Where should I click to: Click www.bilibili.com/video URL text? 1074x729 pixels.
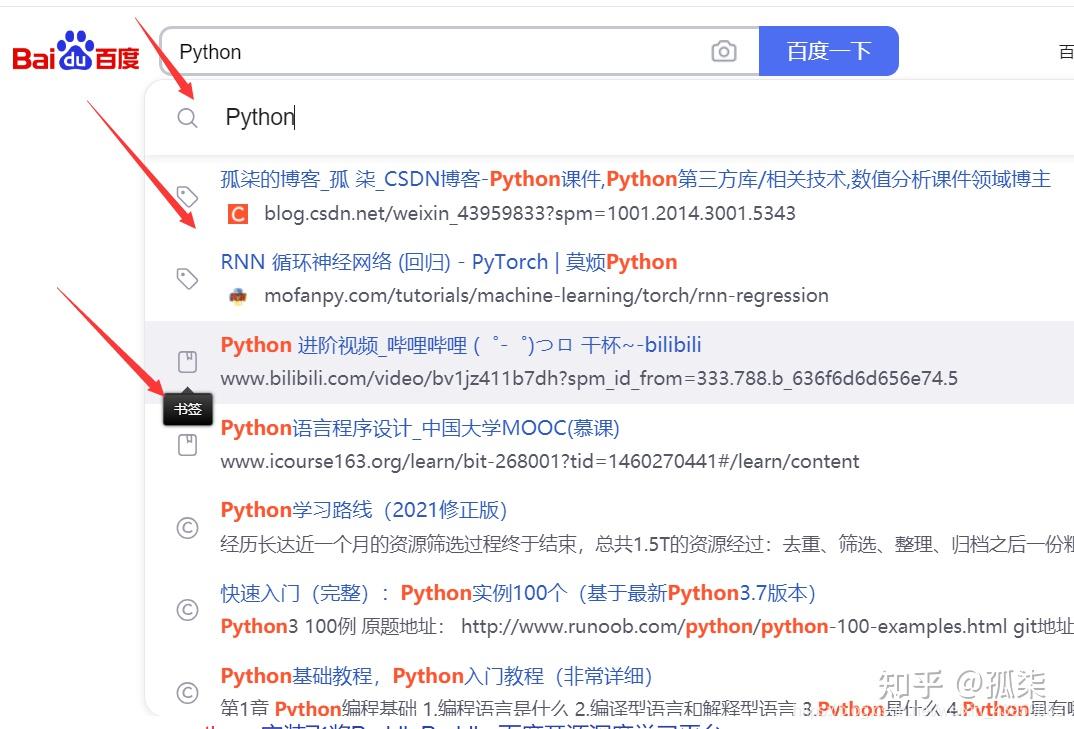pos(589,378)
